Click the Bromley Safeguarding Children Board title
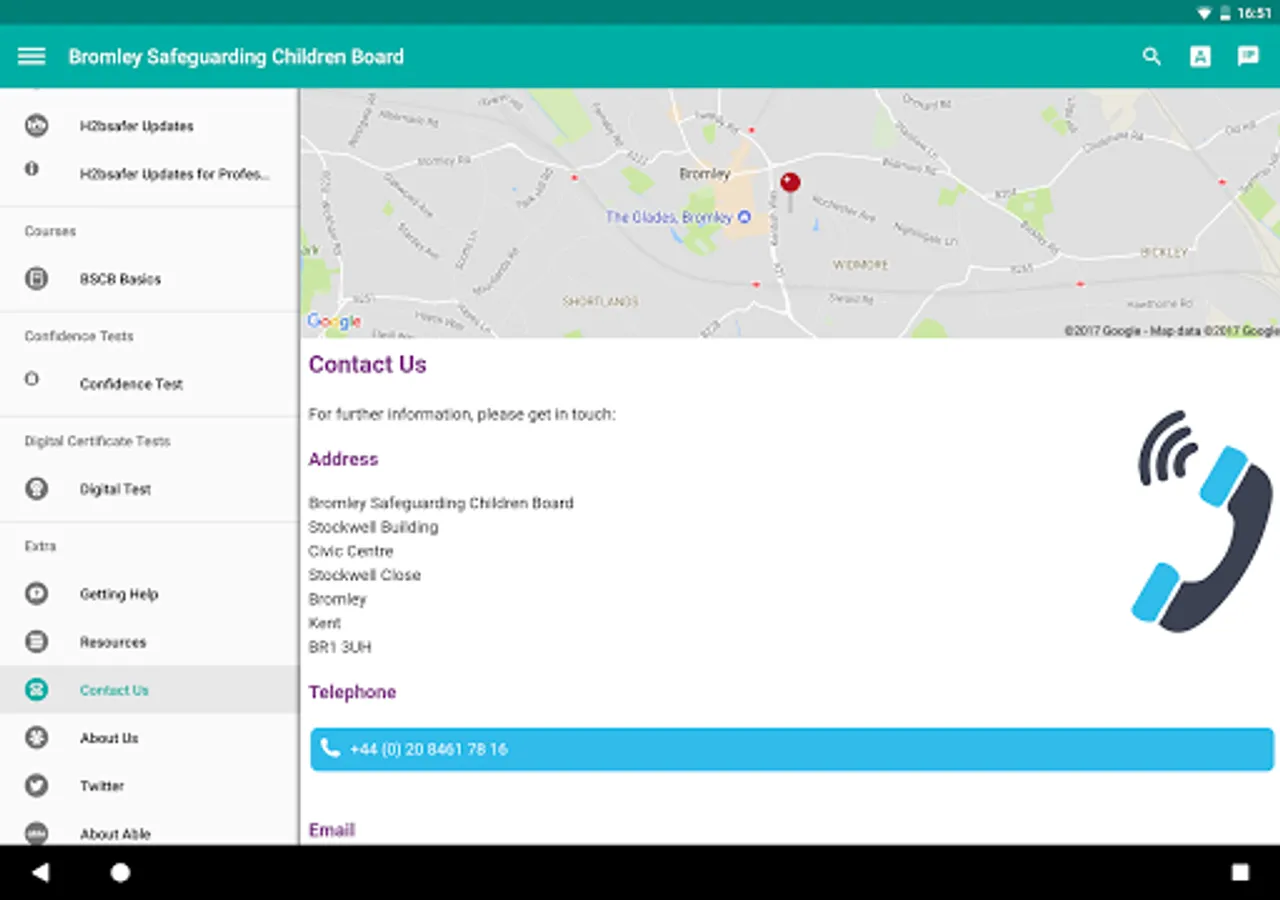This screenshot has width=1280, height=900. click(236, 57)
